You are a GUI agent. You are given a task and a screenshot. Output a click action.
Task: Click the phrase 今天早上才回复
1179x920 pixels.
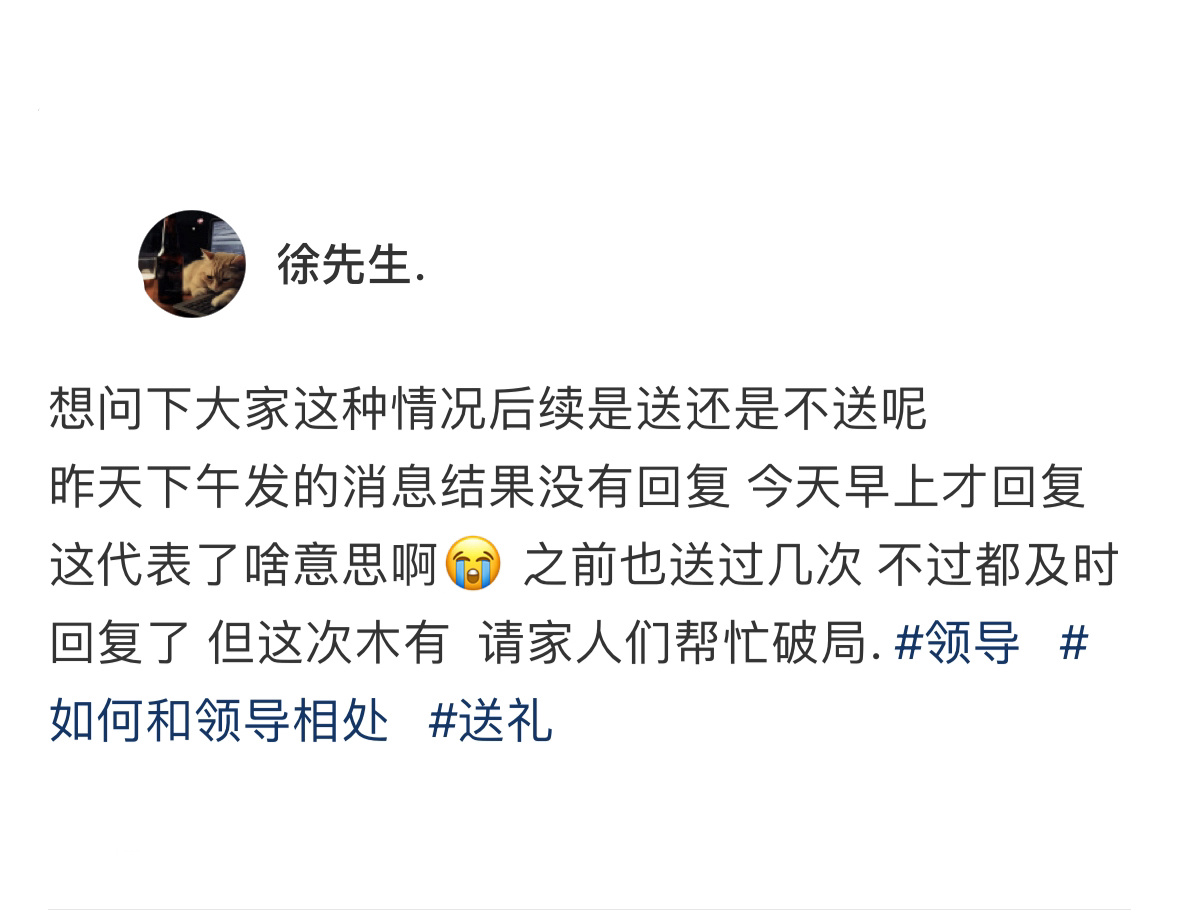(916, 487)
